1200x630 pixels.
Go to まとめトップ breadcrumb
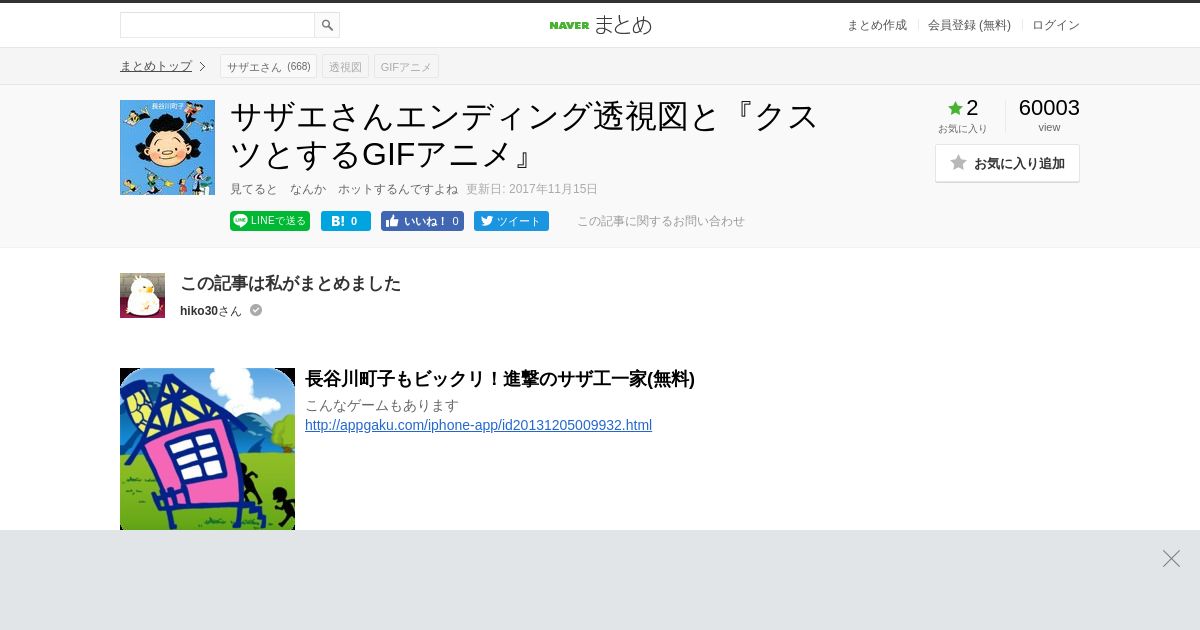156,66
